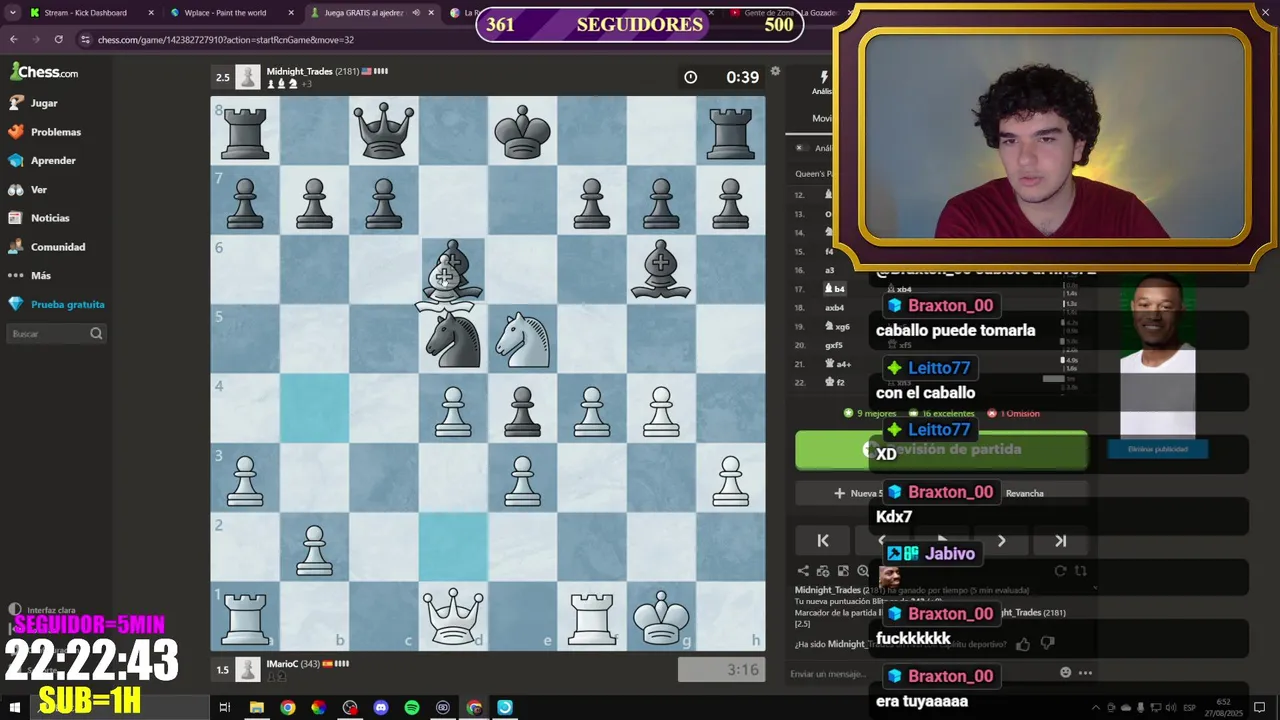Click the browser back arrow
Viewport: 1280px width, 720px height.
[x=14, y=39]
